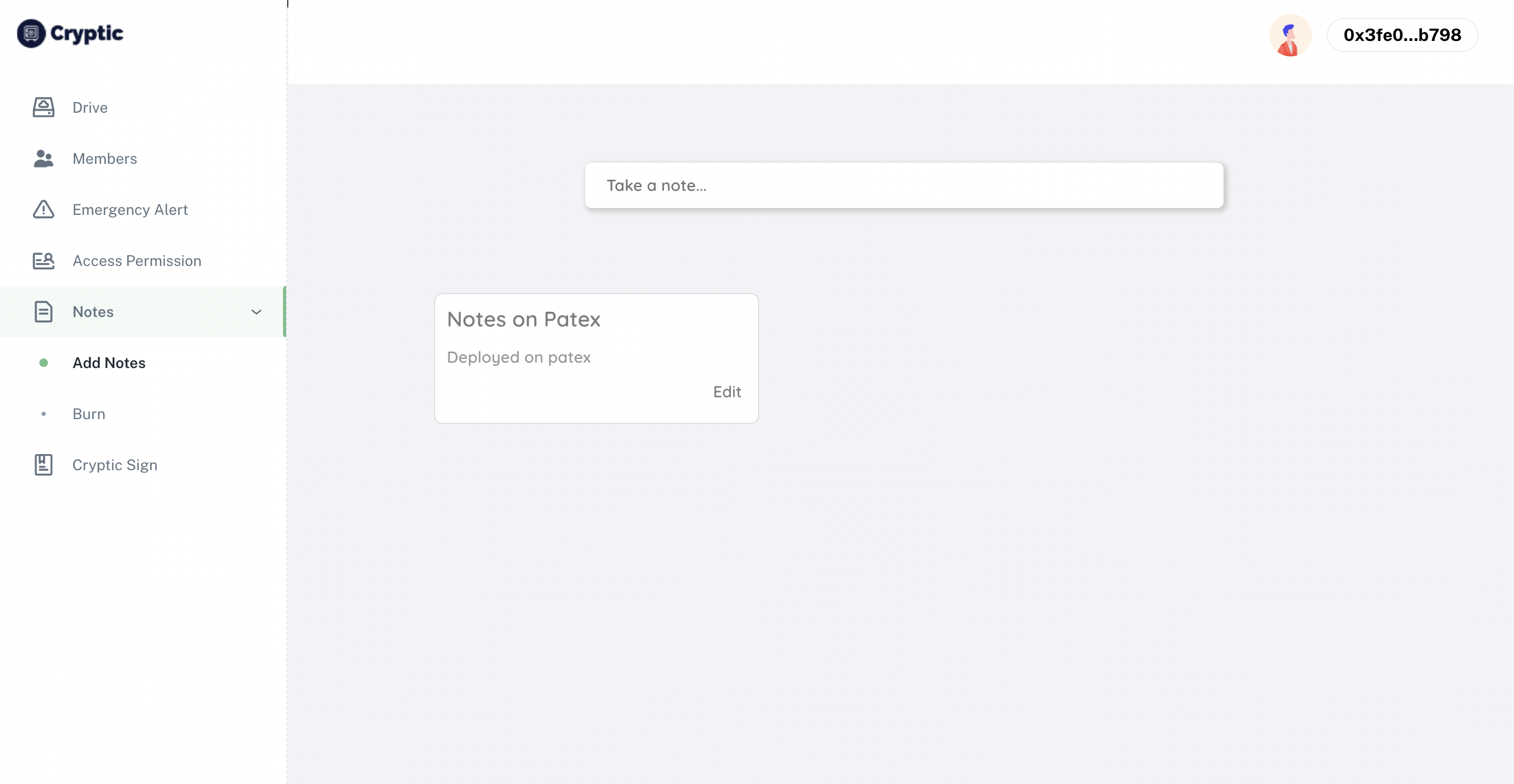The image size is (1514, 784).
Task: Edit the Notes on Patex card
Action: 727,392
